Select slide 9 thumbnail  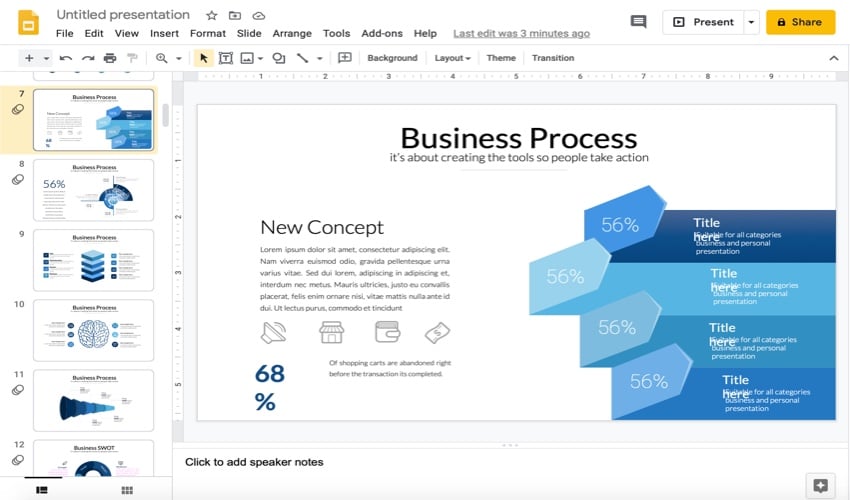(93, 260)
